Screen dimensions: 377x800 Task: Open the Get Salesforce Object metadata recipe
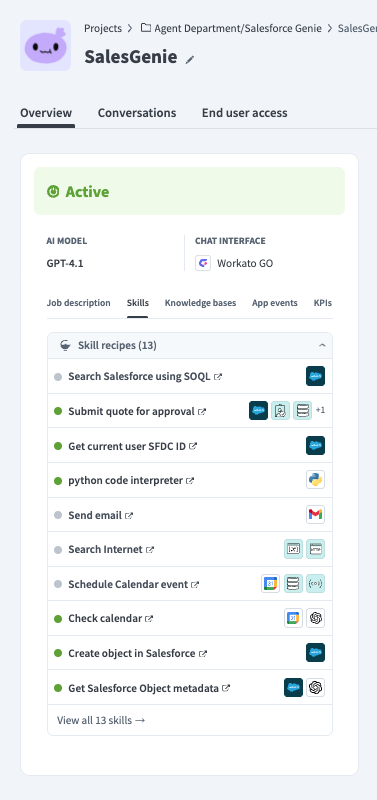pyautogui.click(x=143, y=688)
